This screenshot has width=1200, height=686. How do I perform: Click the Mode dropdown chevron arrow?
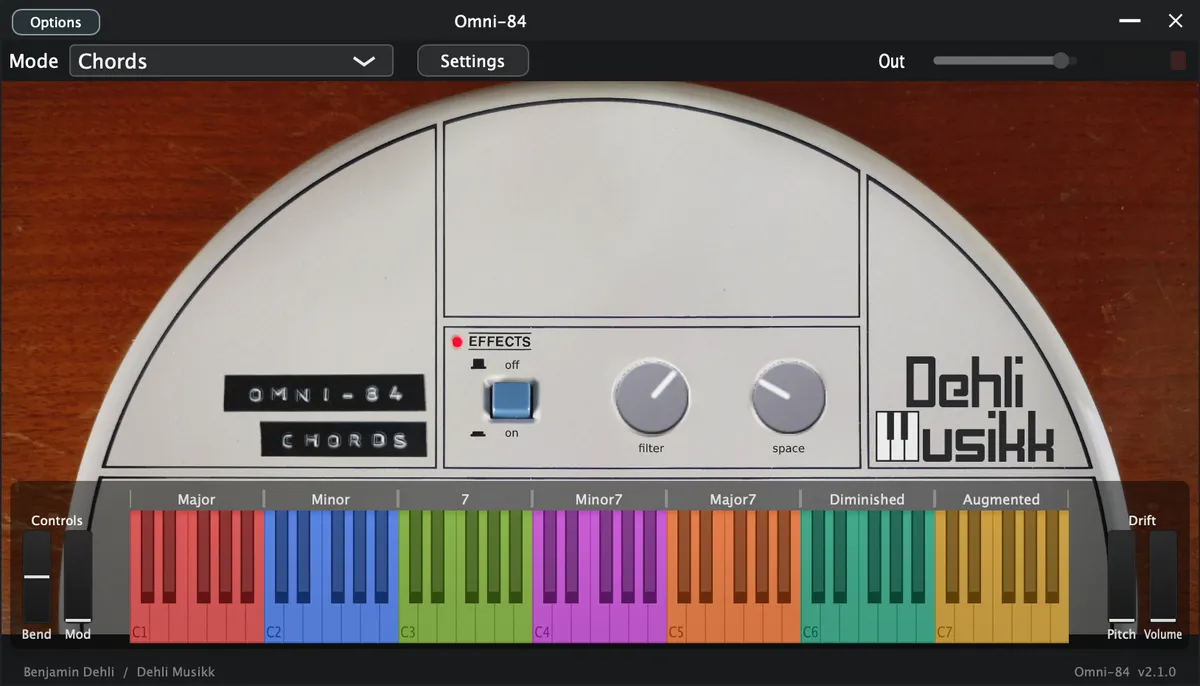364,61
